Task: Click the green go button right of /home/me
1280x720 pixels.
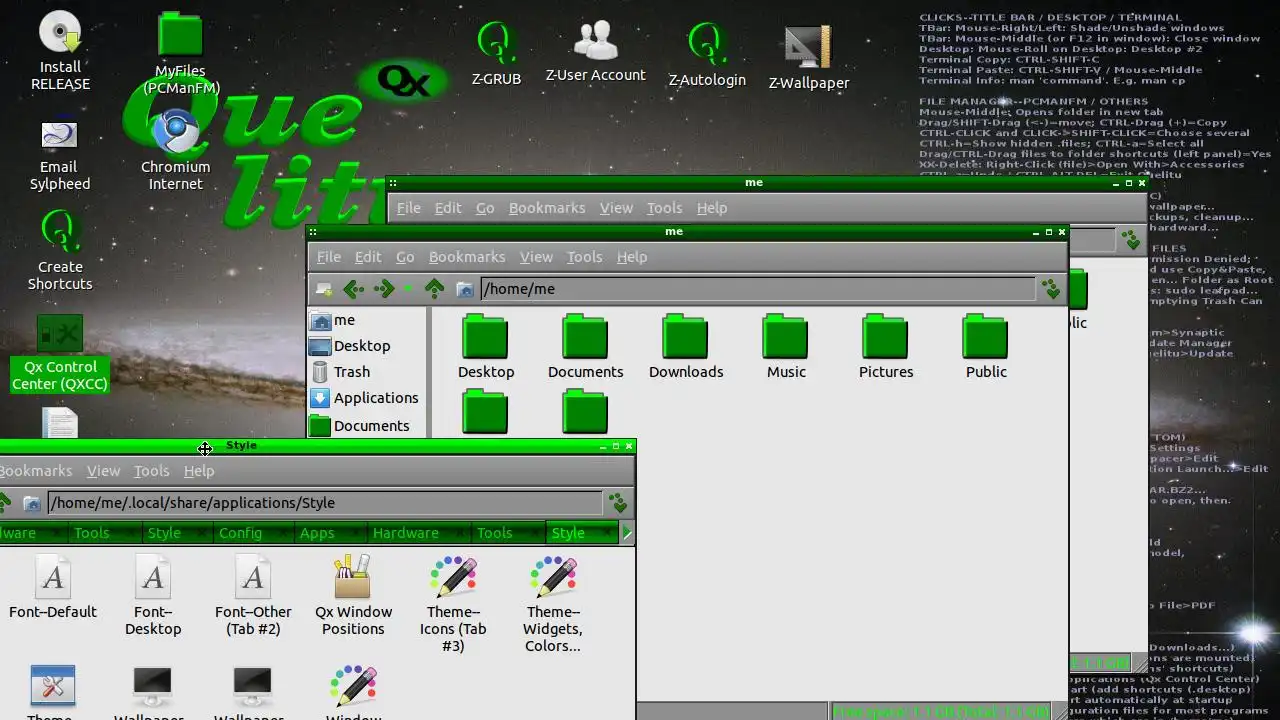Action: pos(1051,289)
